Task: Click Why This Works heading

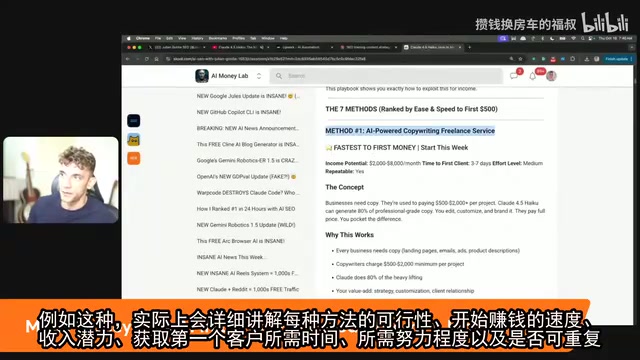Action: pyautogui.click(x=349, y=235)
